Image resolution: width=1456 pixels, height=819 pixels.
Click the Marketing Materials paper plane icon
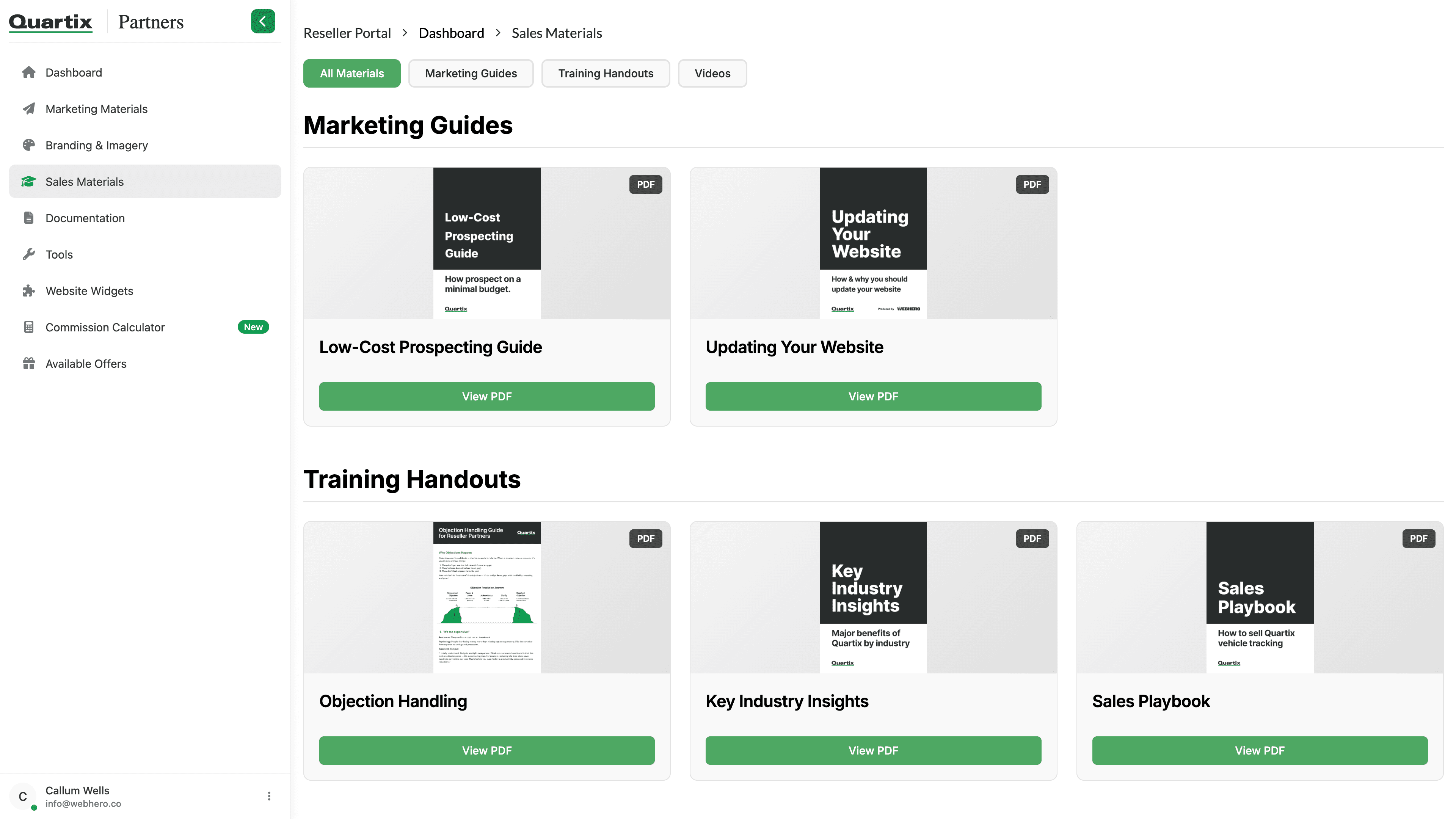click(29, 108)
